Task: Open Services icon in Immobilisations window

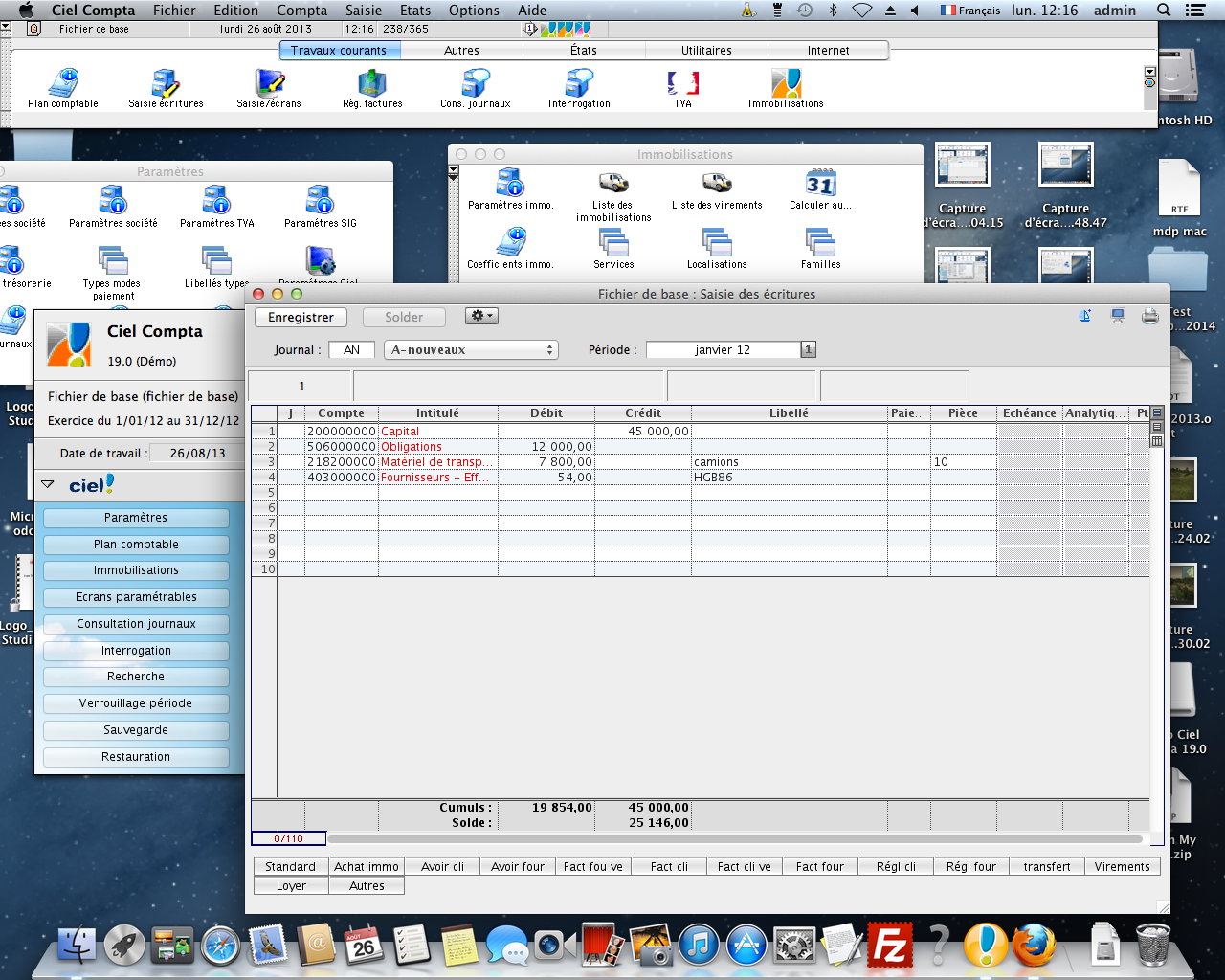Action: (x=613, y=242)
